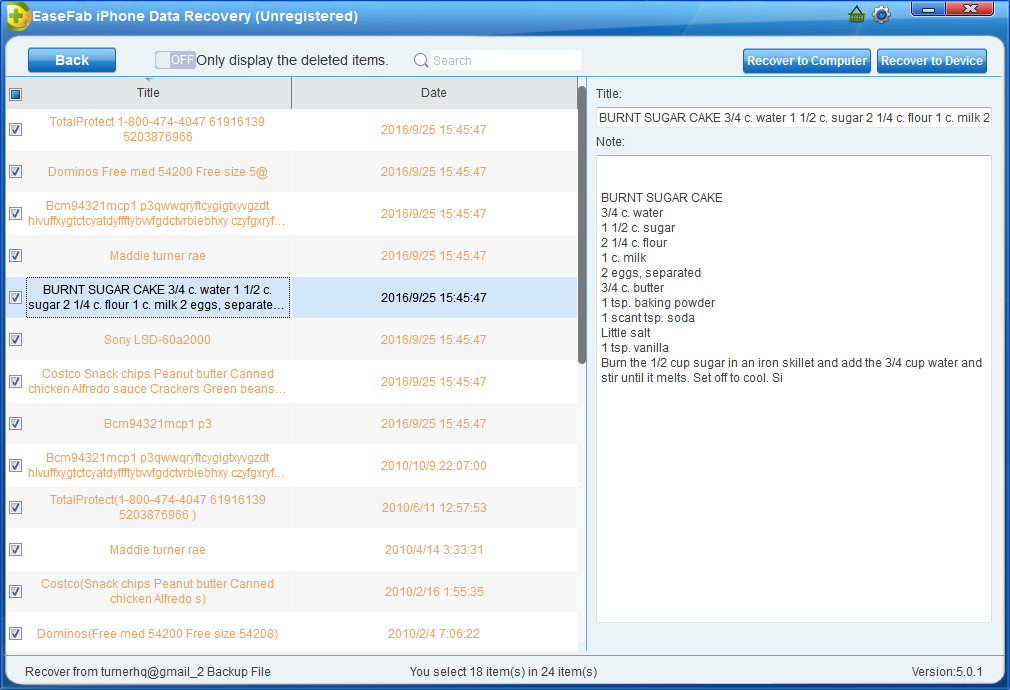Click date 2010/2/16 1:55:35
The height and width of the screenshot is (690, 1010).
[x=434, y=591]
